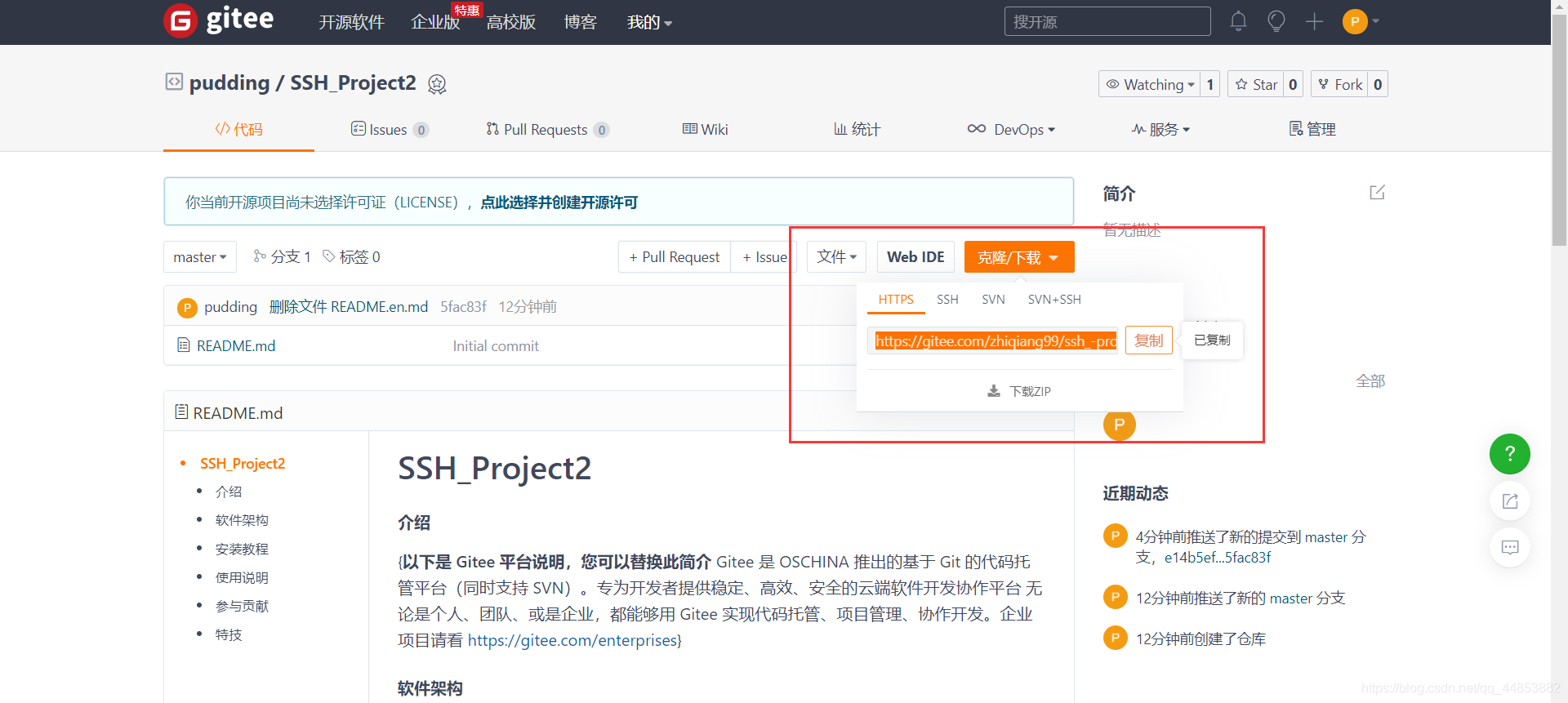Click 标签 0 tags link
This screenshot has height=703, width=1568.
[x=352, y=257]
